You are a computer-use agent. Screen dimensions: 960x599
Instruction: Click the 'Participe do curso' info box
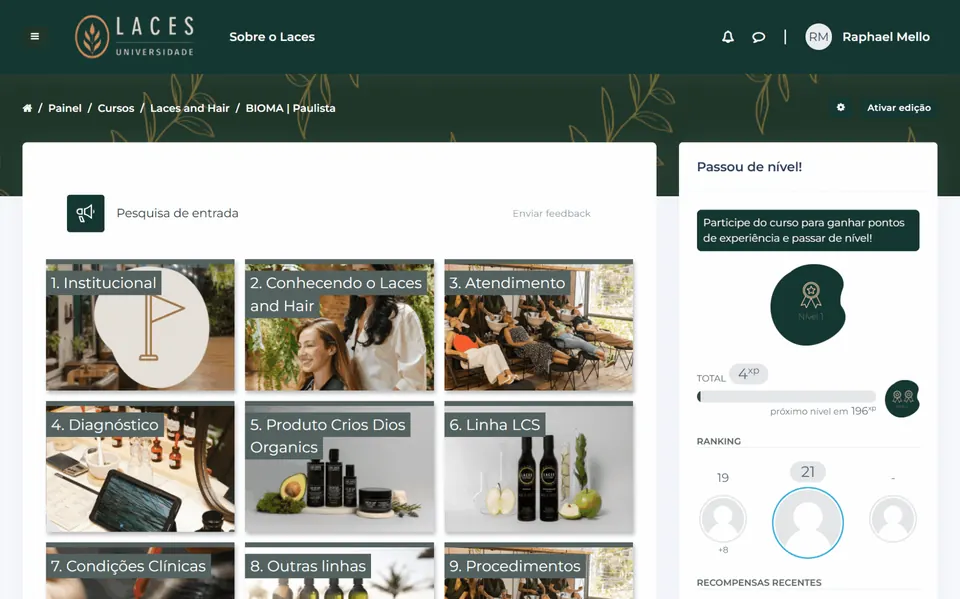pyautogui.click(x=808, y=230)
